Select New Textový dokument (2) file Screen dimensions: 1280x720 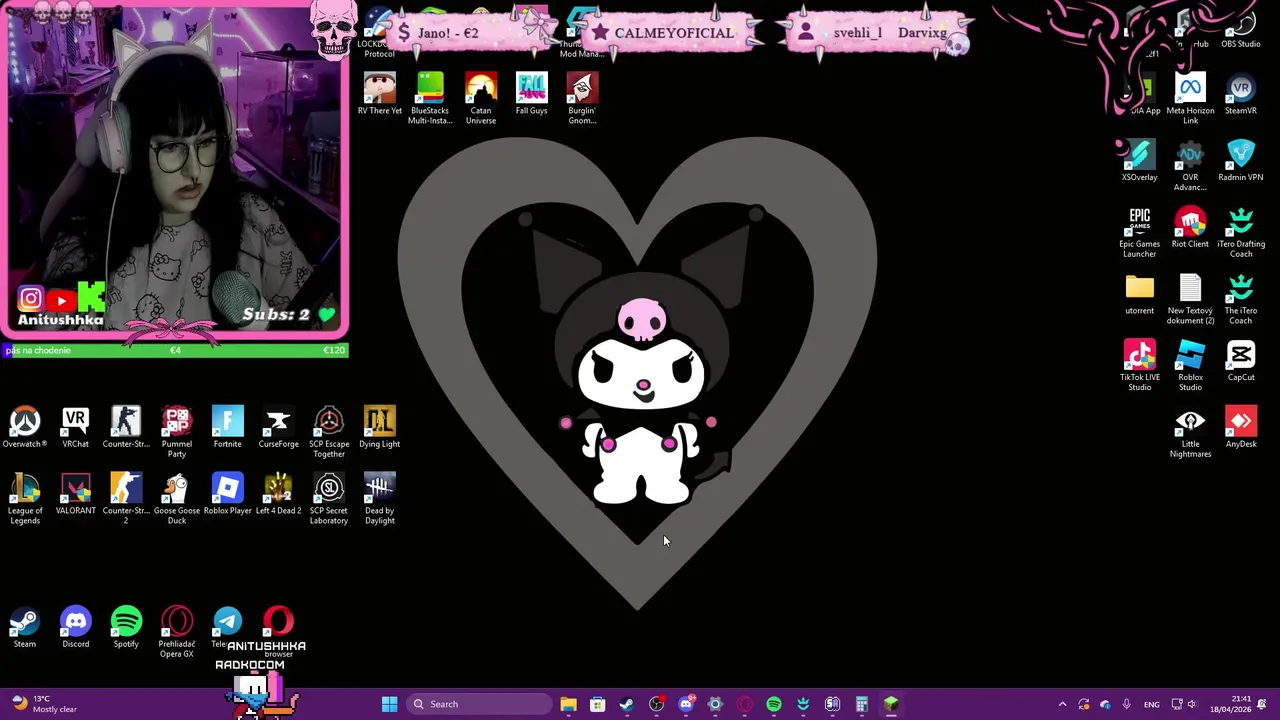click(x=1190, y=299)
